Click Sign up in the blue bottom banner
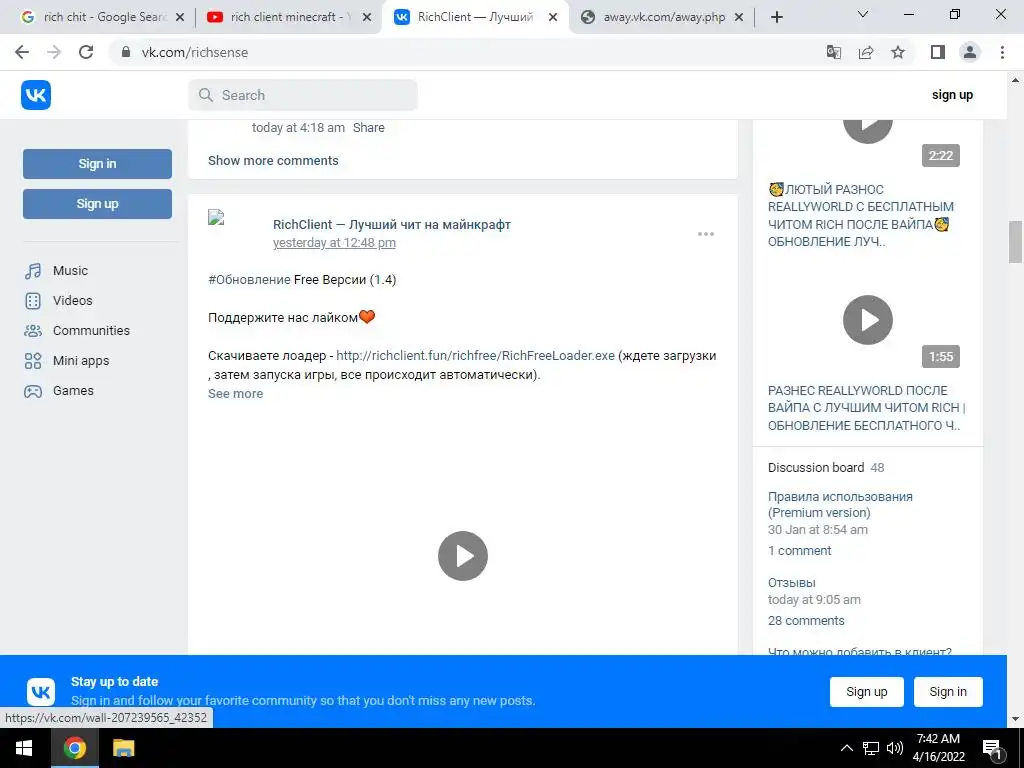Image resolution: width=1024 pixels, height=768 pixels. pos(867,692)
